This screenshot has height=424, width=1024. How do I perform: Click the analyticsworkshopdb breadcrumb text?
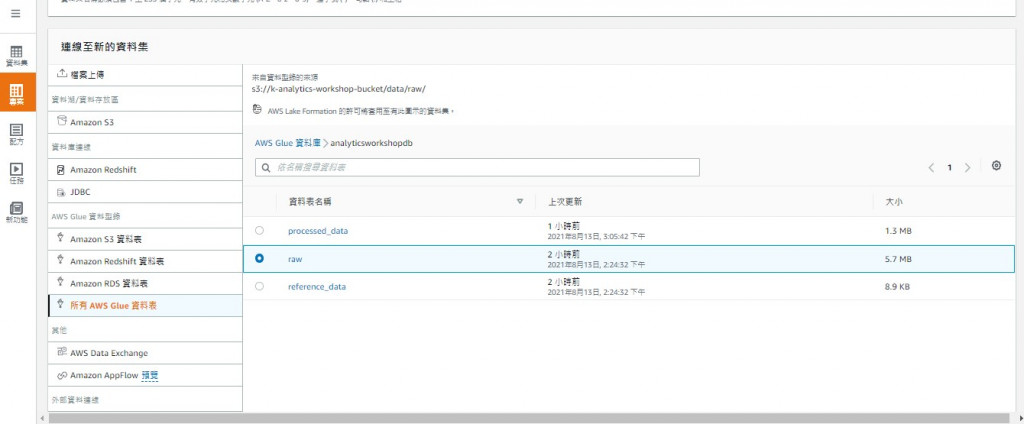pyautogui.click(x=372, y=143)
